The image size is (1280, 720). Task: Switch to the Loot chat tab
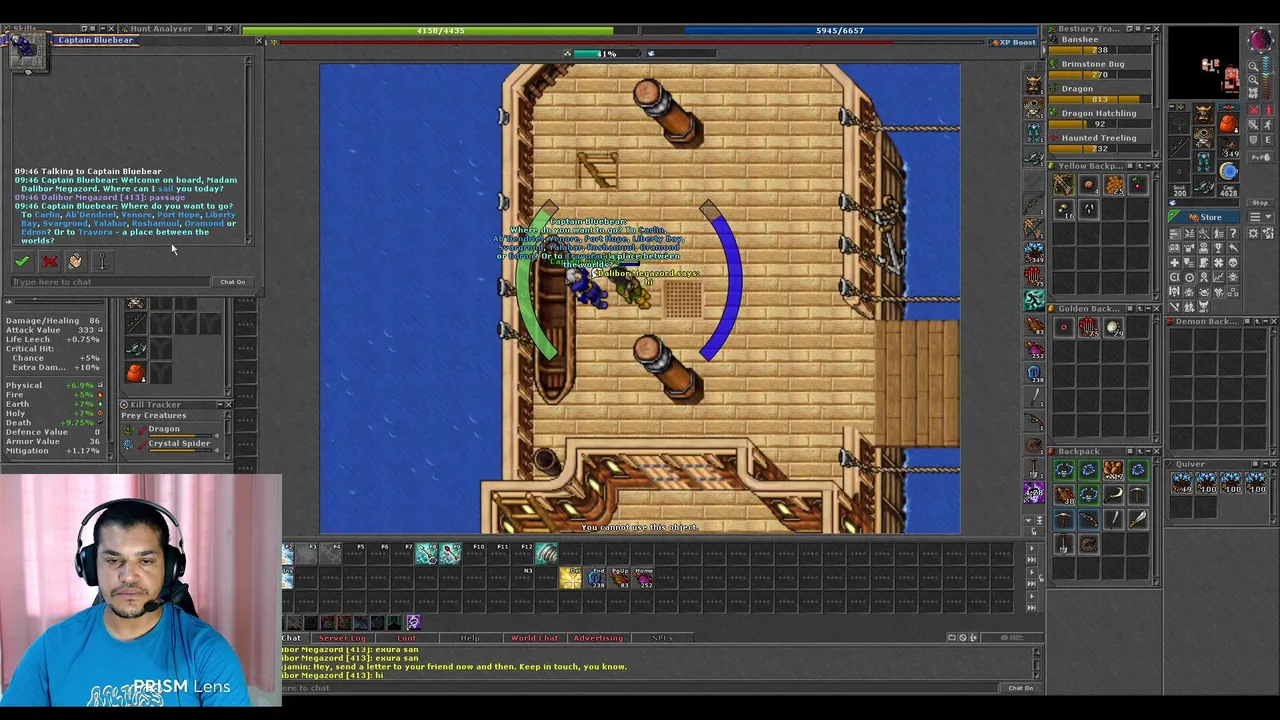coord(406,638)
